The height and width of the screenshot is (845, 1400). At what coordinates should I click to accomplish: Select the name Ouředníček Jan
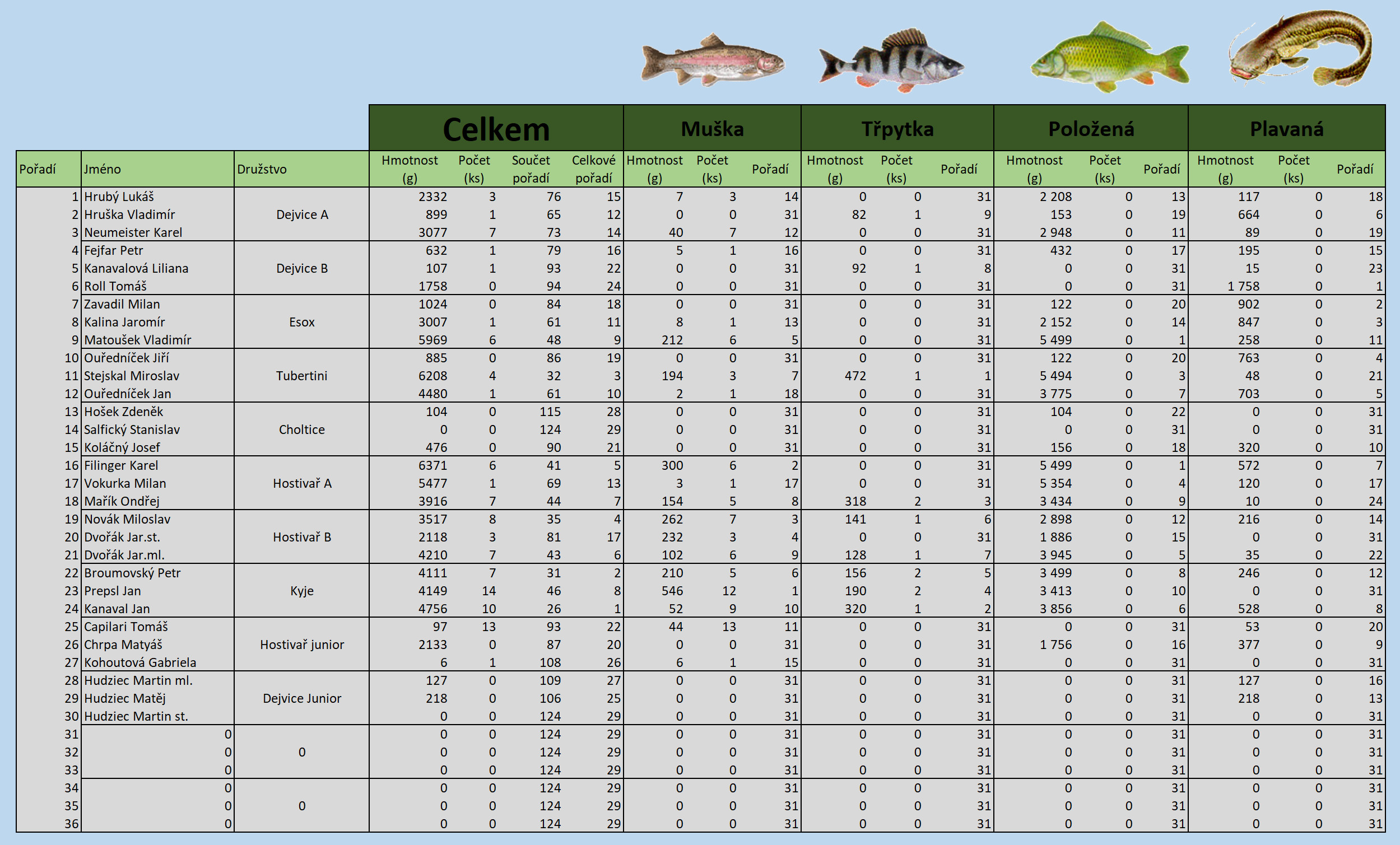coord(127,394)
